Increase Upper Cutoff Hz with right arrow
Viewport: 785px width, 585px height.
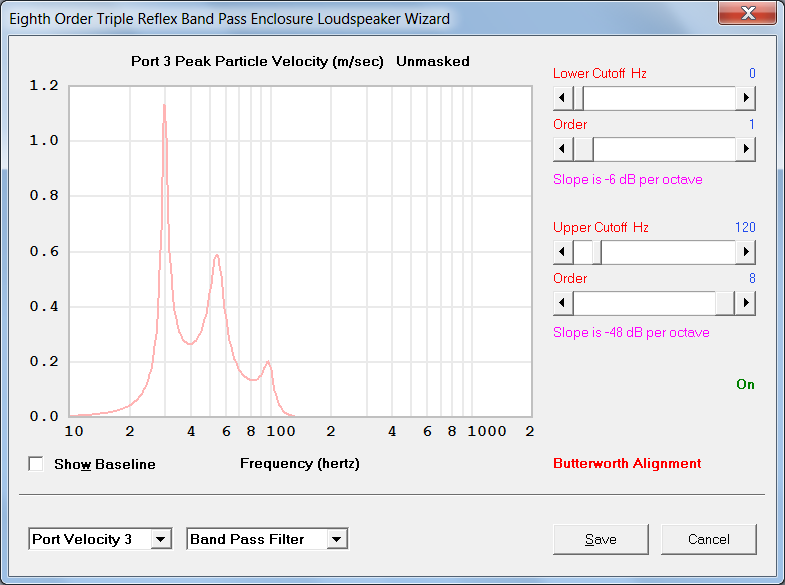click(x=745, y=252)
